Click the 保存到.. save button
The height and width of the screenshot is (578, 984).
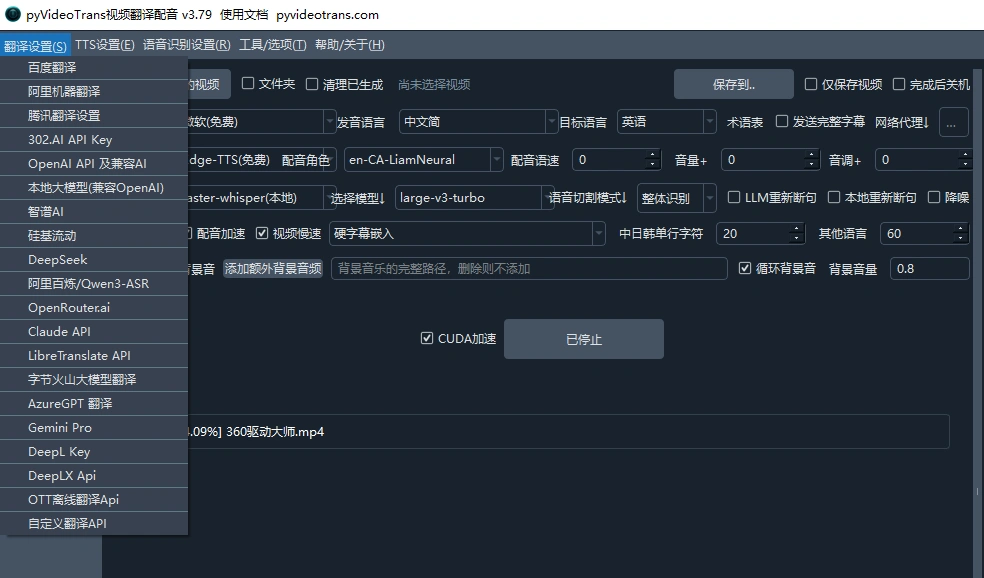coord(733,84)
